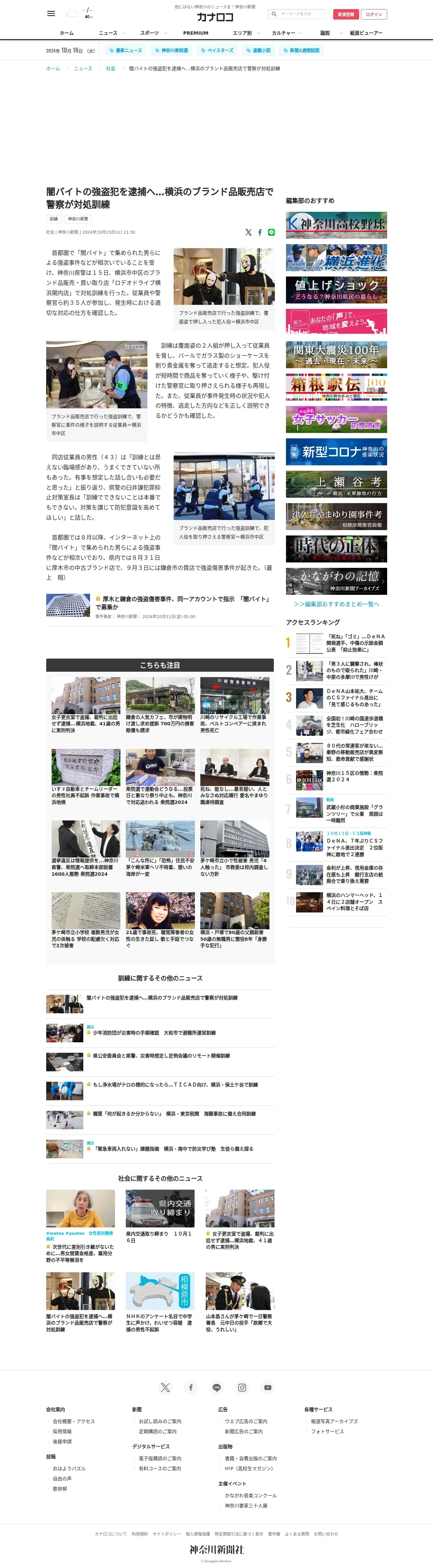Viewport: 433px width, 1568px height.
Task: Open the 関東大震災100年 banner
Action: coord(336,355)
